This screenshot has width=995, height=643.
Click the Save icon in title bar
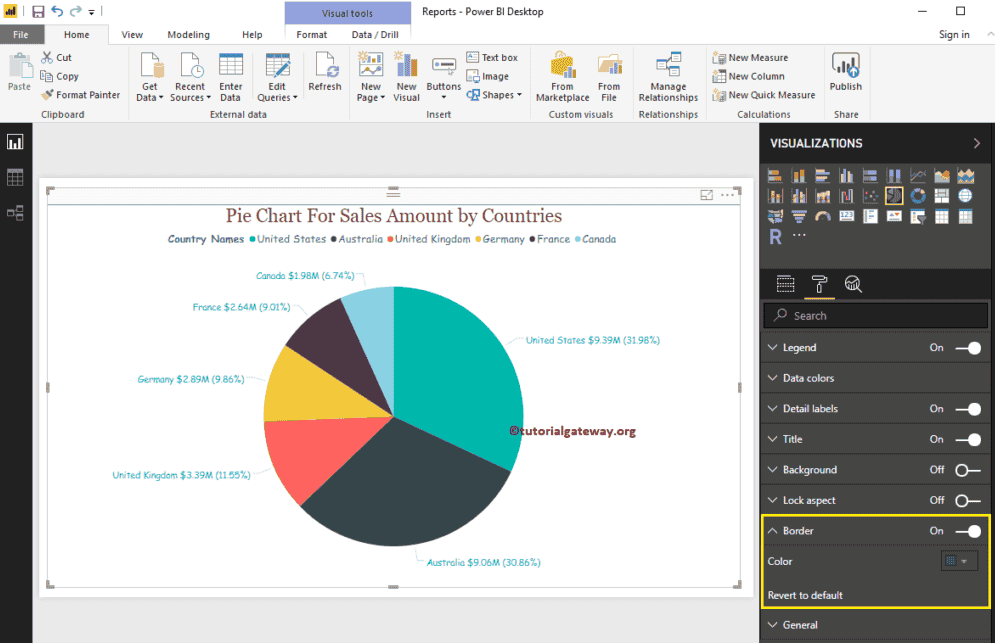coord(38,11)
